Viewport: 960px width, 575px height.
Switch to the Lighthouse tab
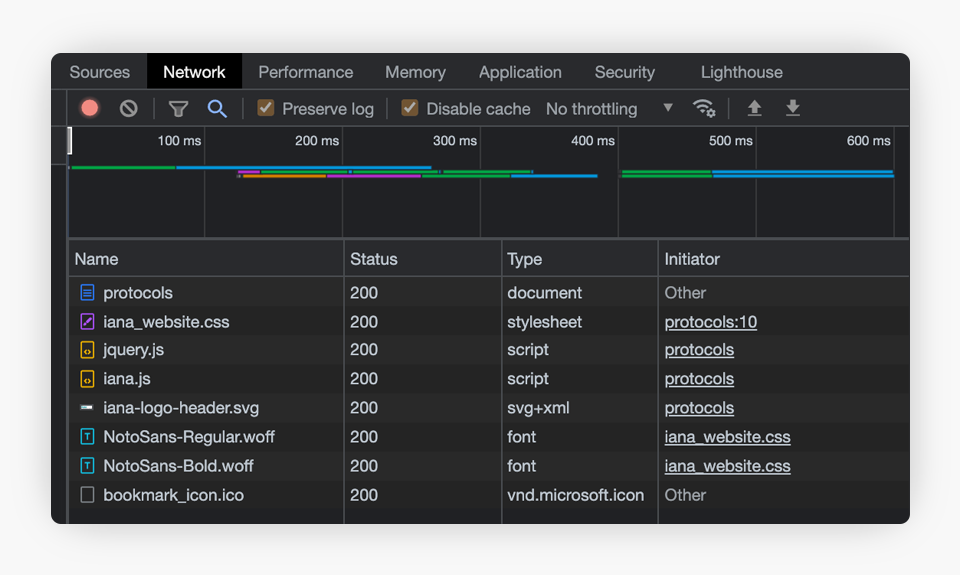click(x=741, y=72)
